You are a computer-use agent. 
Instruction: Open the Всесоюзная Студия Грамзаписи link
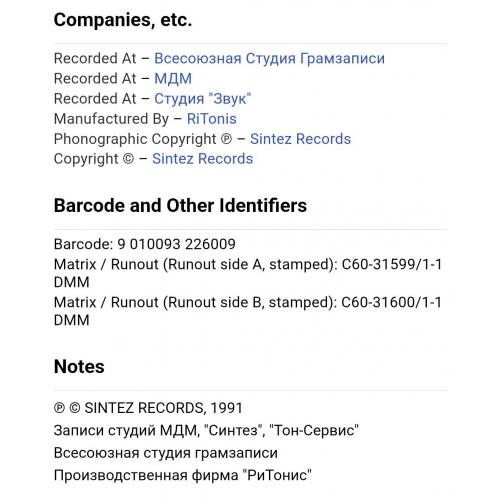tap(269, 59)
